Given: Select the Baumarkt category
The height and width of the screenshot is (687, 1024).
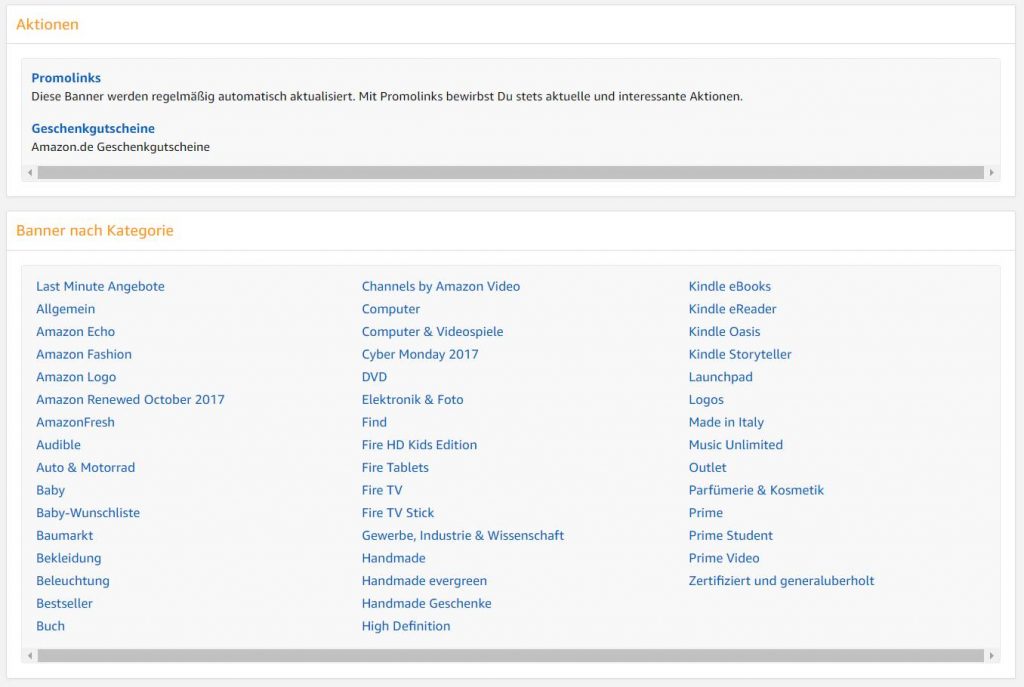Looking at the screenshot, I should [65, 535].
